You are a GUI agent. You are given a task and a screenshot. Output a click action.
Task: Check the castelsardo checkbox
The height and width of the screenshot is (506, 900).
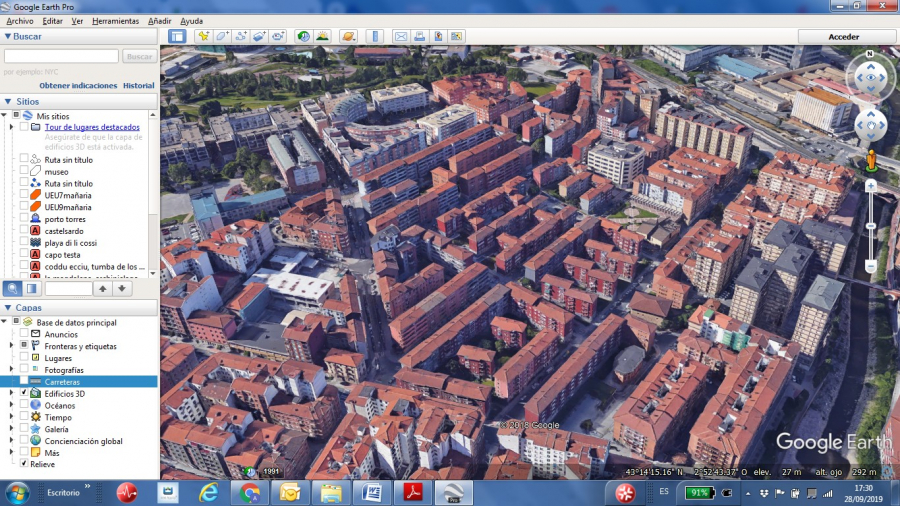[x=24, y=231]
